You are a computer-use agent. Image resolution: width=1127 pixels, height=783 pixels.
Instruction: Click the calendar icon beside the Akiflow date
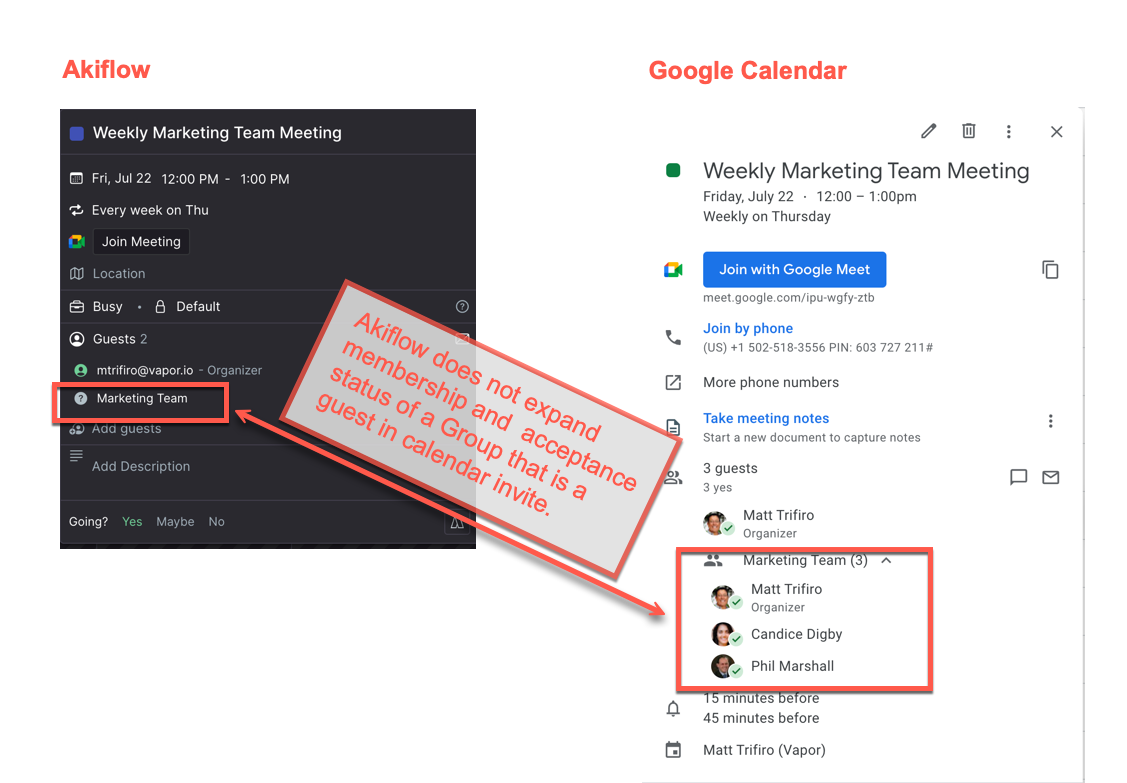coord(75,178)
